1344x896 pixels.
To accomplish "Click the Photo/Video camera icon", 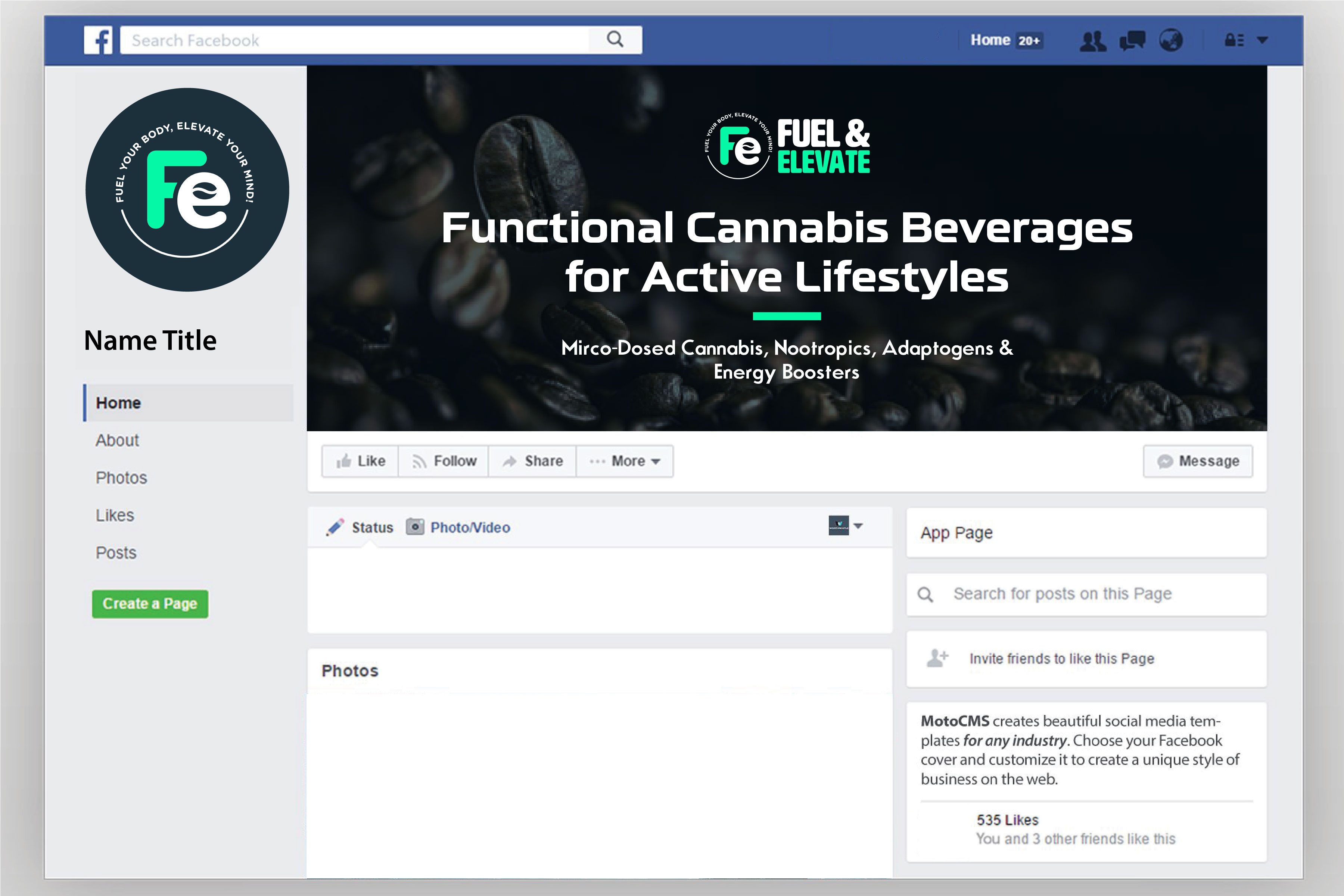I will point(415,526).
